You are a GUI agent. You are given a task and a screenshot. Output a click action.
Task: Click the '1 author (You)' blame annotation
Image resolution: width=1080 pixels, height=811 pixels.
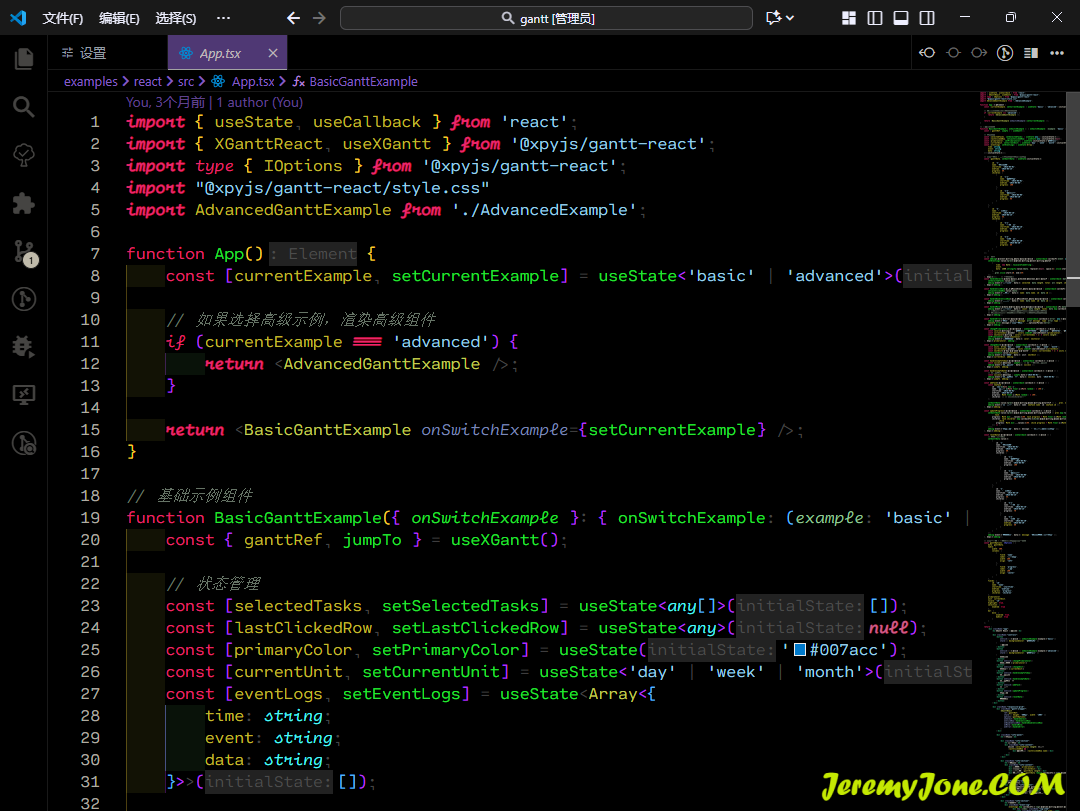tap(259, 102)
